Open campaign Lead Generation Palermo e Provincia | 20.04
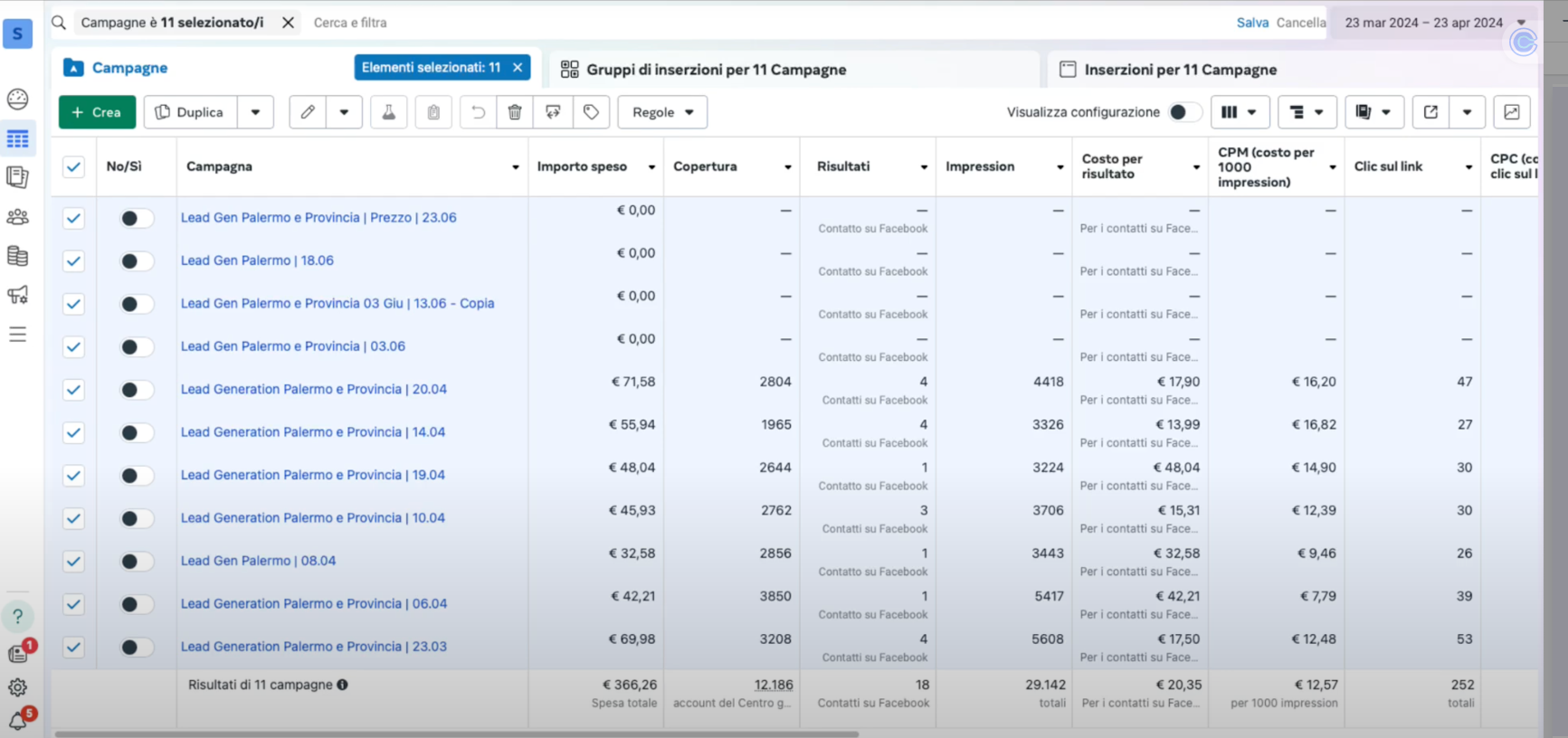1568x738 pixels. pyautogui.click(x=313, y=390)
